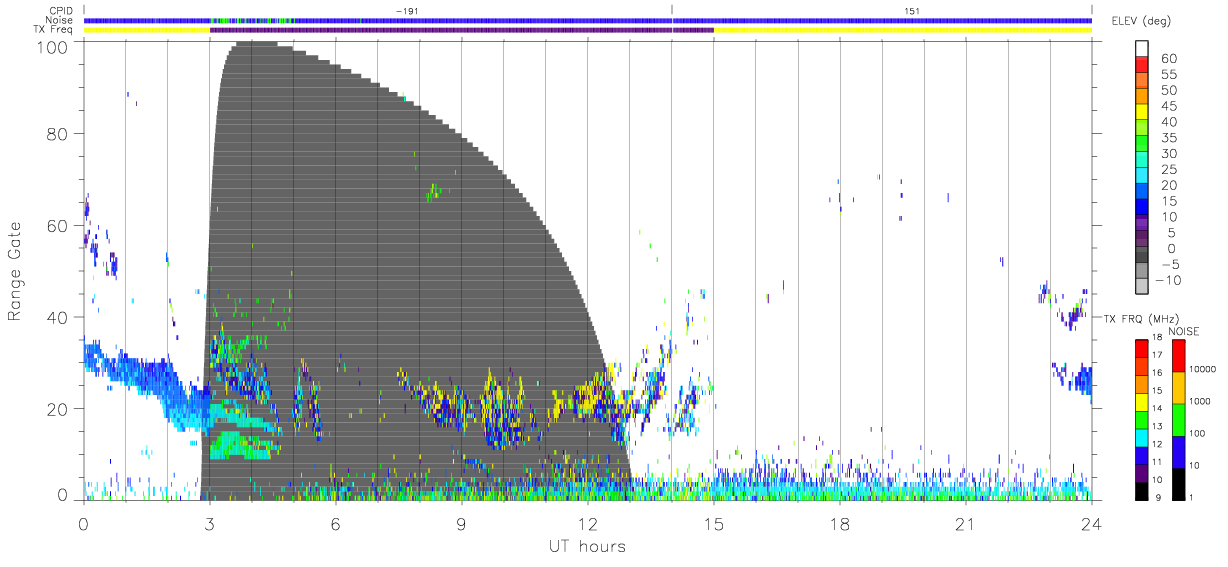Select the "TX FRQ (MHz)" legend title
The image size is (1228, 567).
(1140, 317)
